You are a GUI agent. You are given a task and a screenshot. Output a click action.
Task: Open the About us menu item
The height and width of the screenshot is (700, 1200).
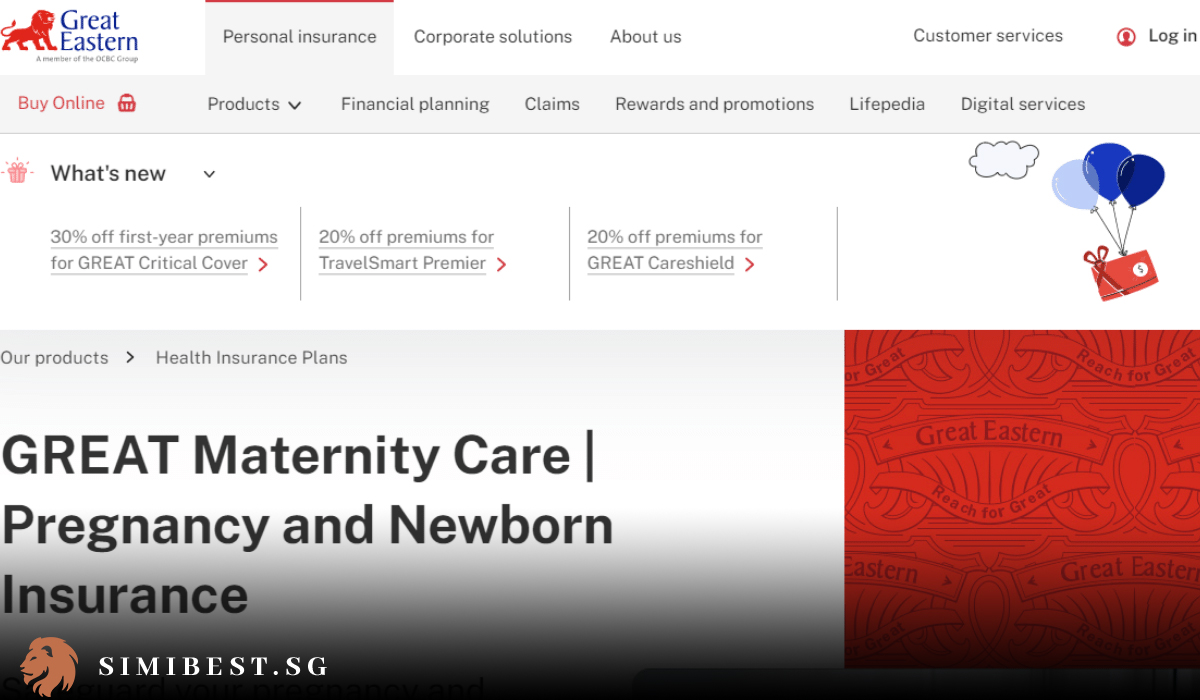pos(645,36)
